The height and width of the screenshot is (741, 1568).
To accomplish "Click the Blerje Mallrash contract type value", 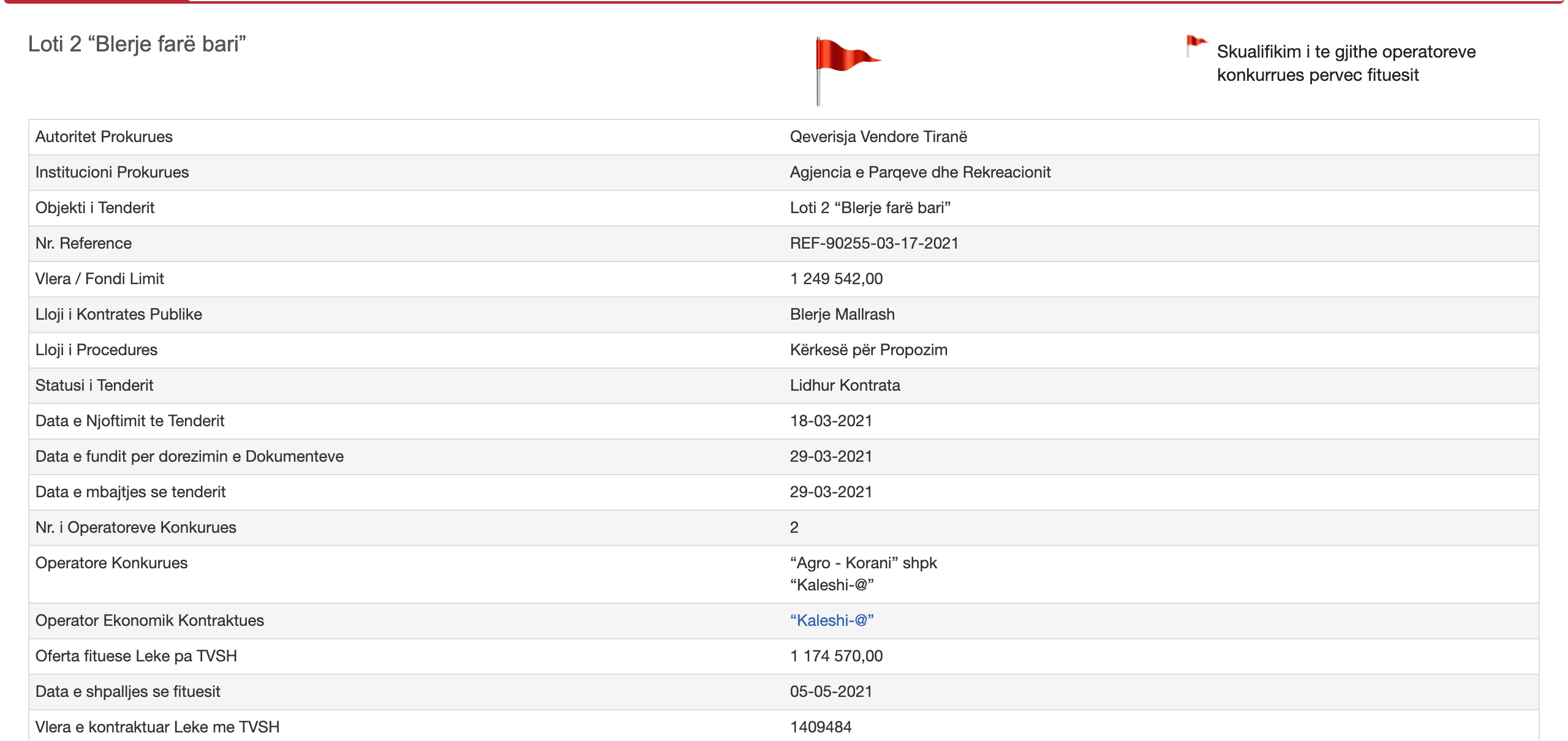I will (x=842, y=314).
